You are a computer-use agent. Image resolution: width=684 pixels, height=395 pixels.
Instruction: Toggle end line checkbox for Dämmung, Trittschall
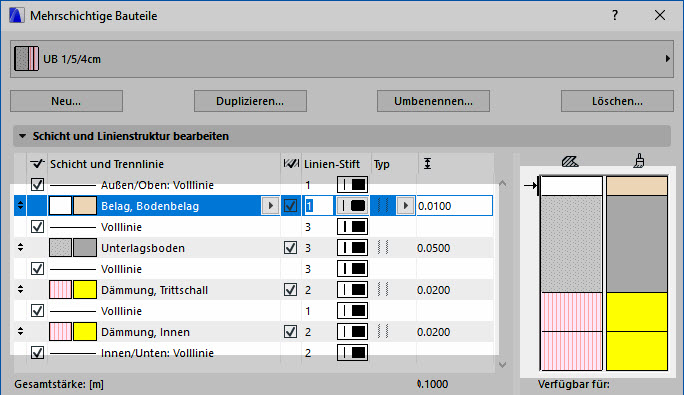(291, 289)
